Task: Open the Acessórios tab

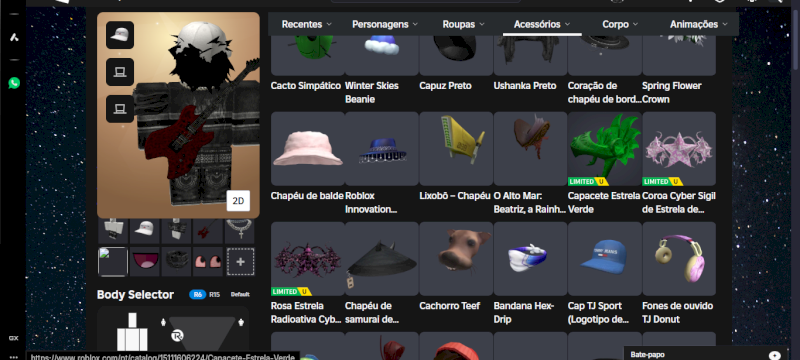Action: (x=542, y=24)
